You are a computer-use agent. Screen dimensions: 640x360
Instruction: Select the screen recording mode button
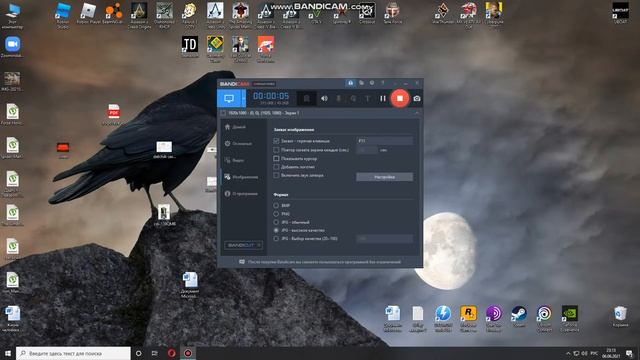(x=229, y=98)
